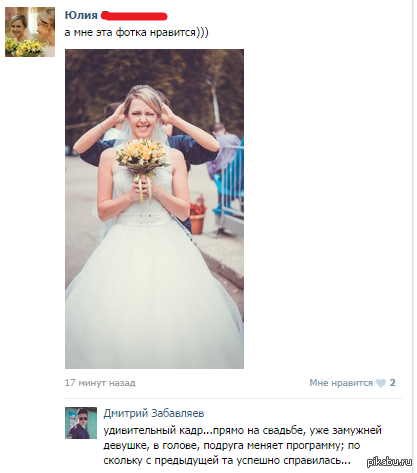Open Дмитрий's avatar with sunglasses
The width and height of the screenshot is (417, 473).
(81, 423)
